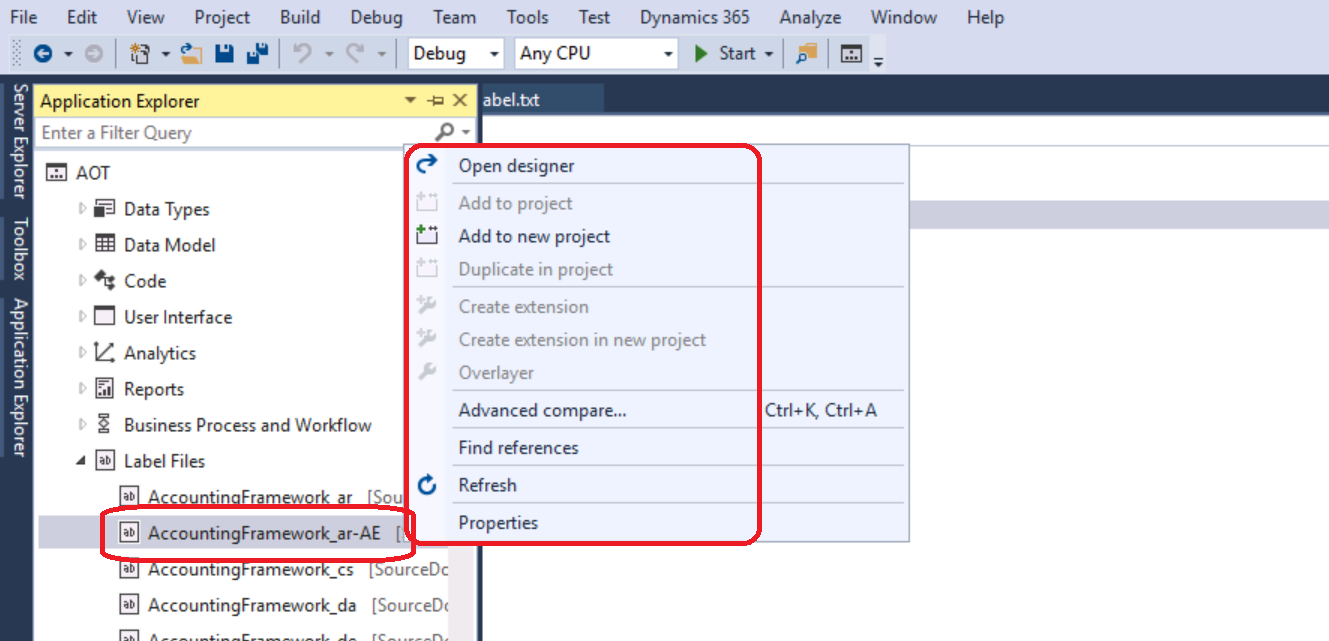This screenshot has height=641, width=1329.
Task: Open the Any CPU platform dropdown
Action: click(666, 53)
